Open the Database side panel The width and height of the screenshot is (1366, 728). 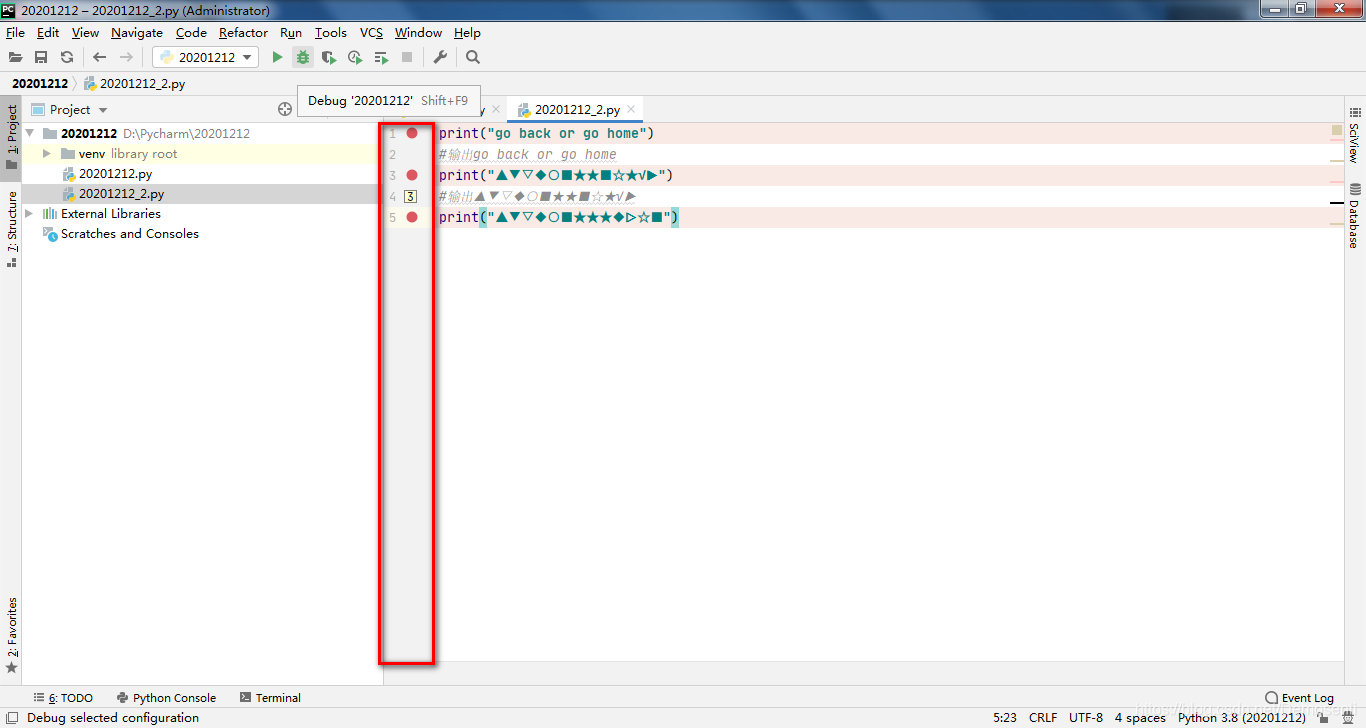pyautogui.click(x=1355, y=215)
